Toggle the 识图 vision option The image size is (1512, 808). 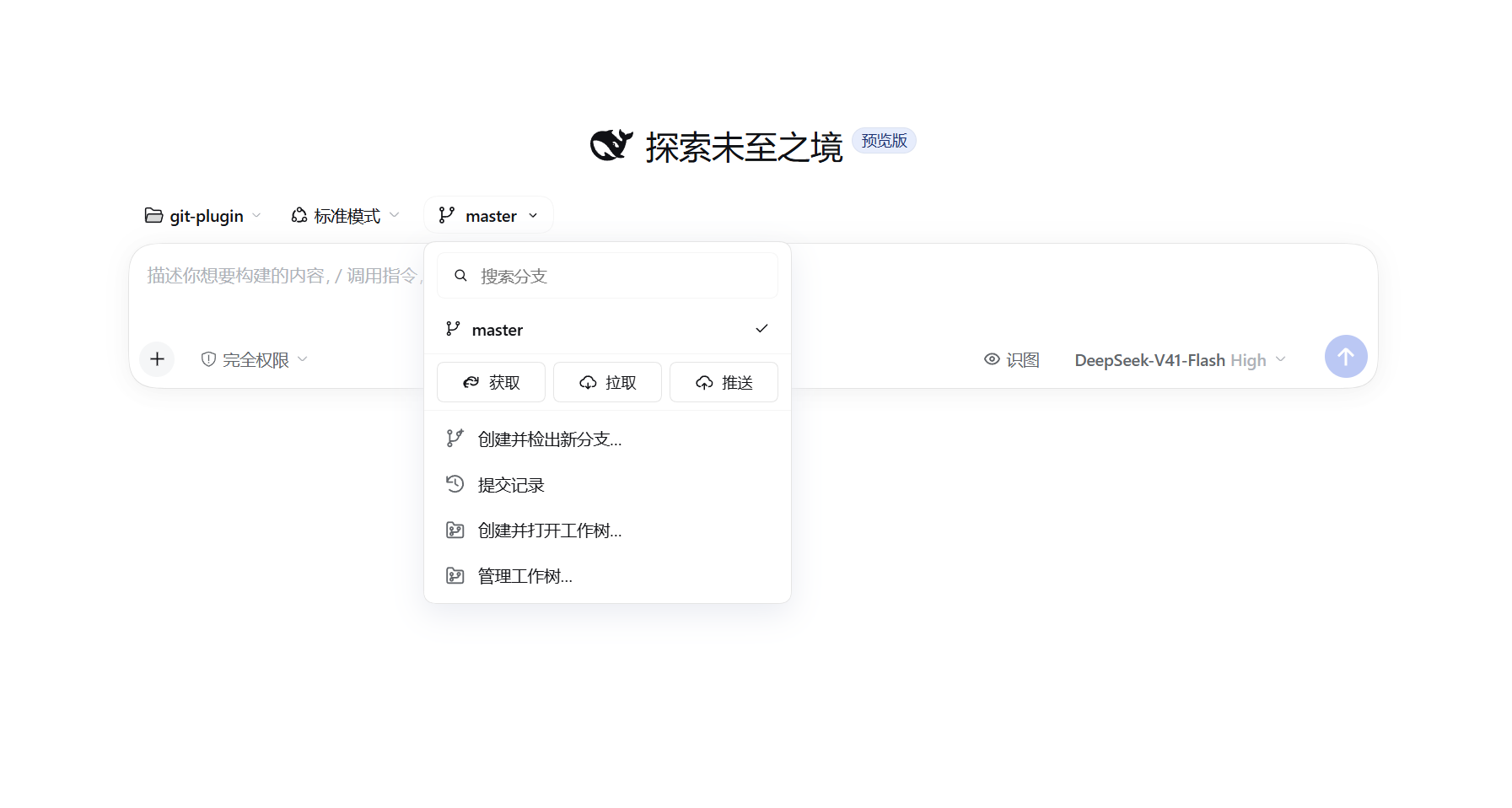(1011, 360)
